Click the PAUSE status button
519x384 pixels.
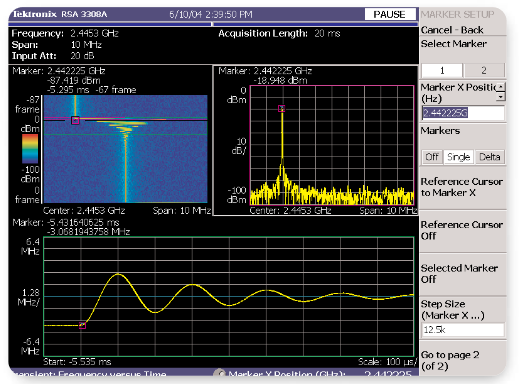pyautogui.click(x=390, y=14)
